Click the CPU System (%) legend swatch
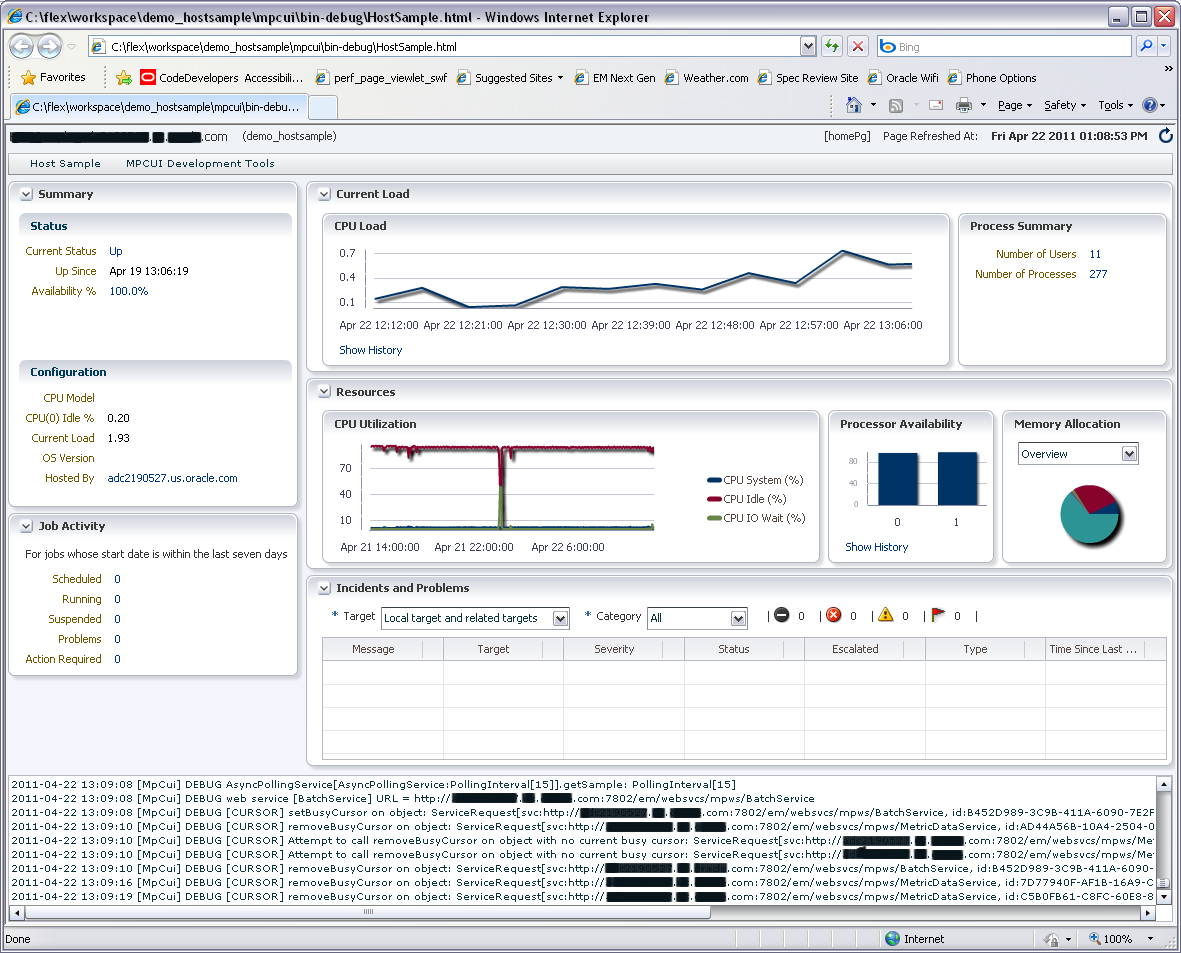 (x=714, y=480)
